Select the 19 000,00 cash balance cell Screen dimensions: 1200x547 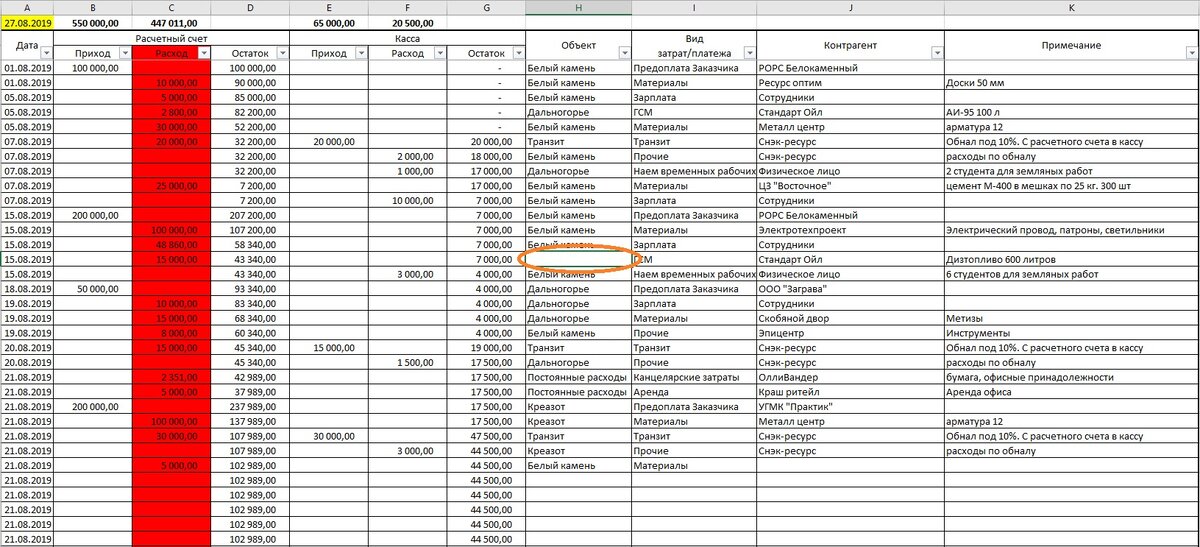point(486,348)
